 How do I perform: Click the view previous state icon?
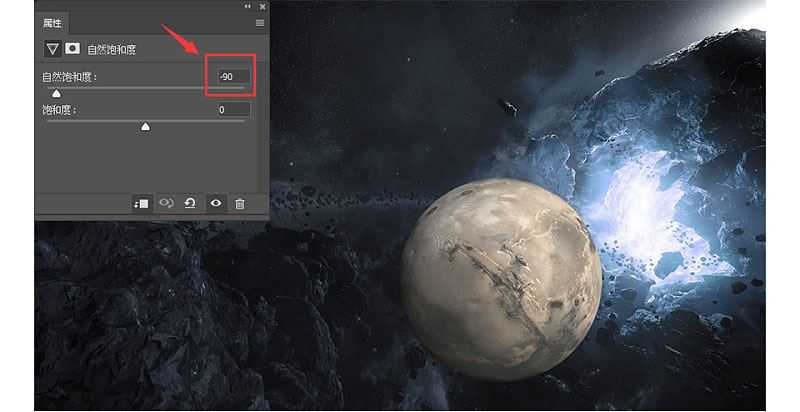(x=166, y=203)
